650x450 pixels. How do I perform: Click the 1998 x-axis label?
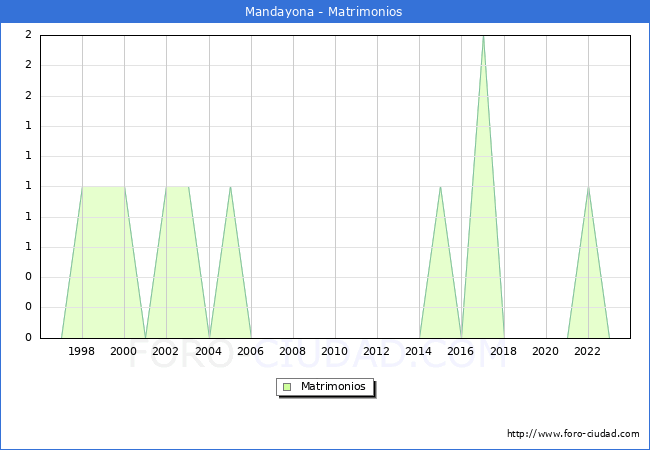click(x=82, y=351)
